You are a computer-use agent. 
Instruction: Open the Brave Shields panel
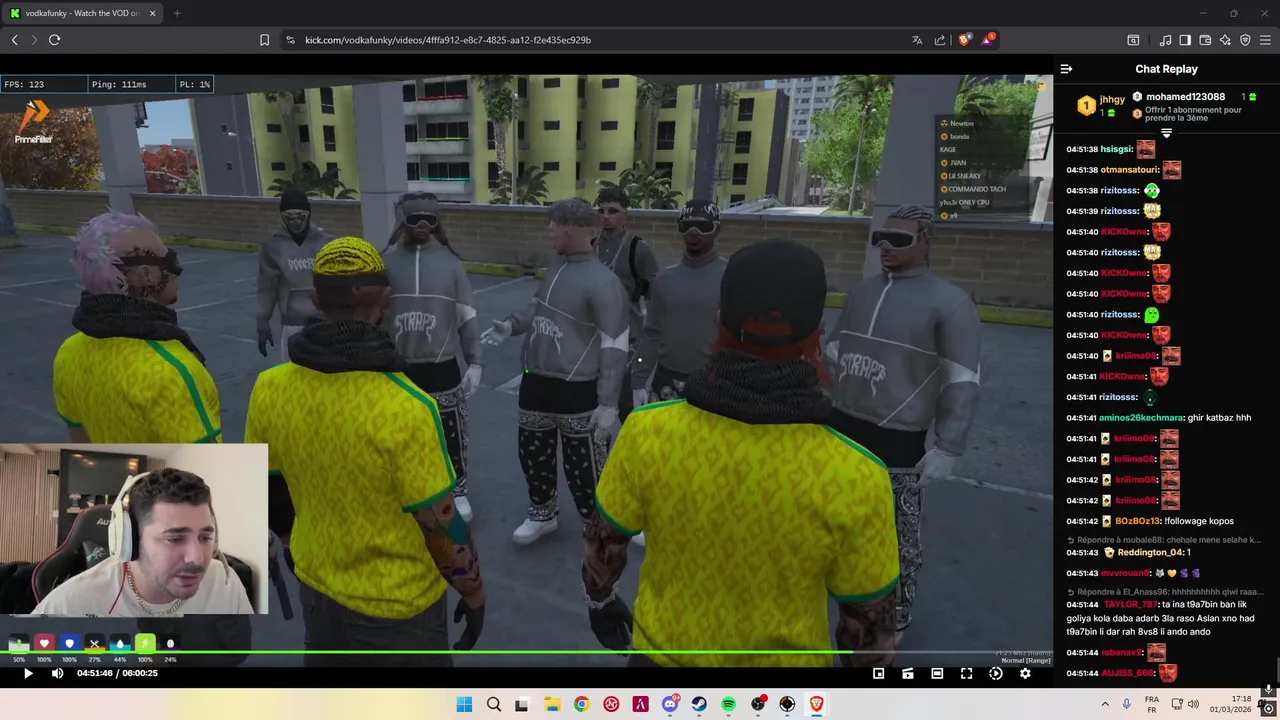pos(965,40)
